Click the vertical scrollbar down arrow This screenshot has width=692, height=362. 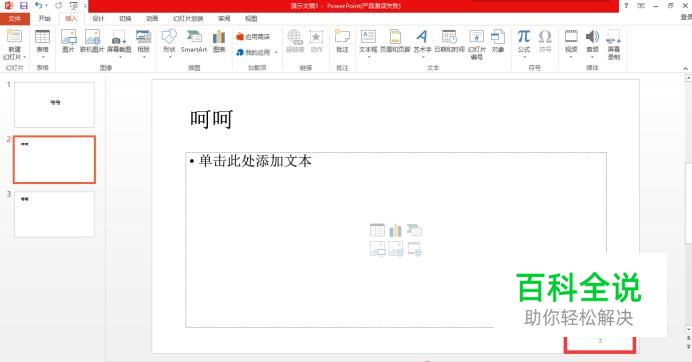click(x=688, y=329)
